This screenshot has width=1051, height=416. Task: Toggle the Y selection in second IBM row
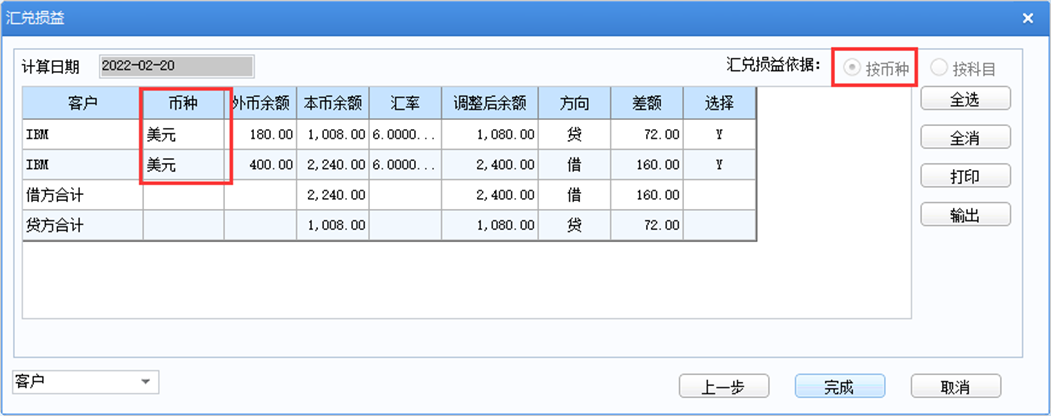click(x=719, y=165)
